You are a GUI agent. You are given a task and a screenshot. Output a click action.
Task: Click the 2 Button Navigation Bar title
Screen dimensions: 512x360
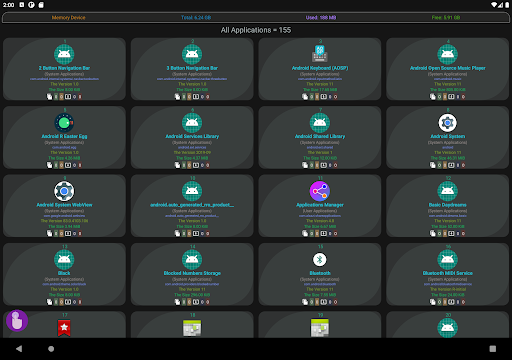point(64,68)
